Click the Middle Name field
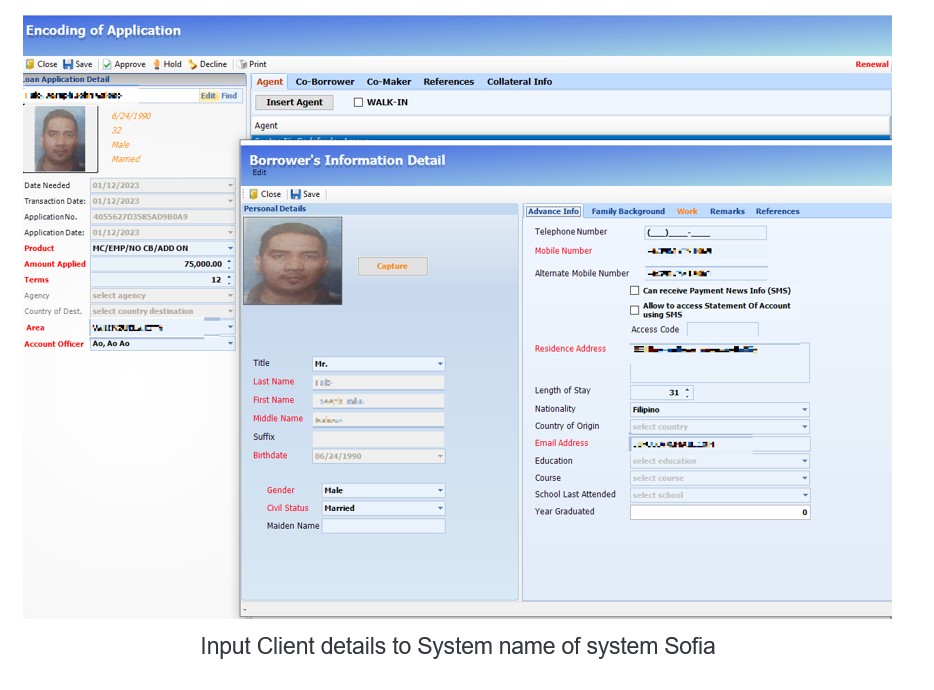 click(x=378, y=419)
